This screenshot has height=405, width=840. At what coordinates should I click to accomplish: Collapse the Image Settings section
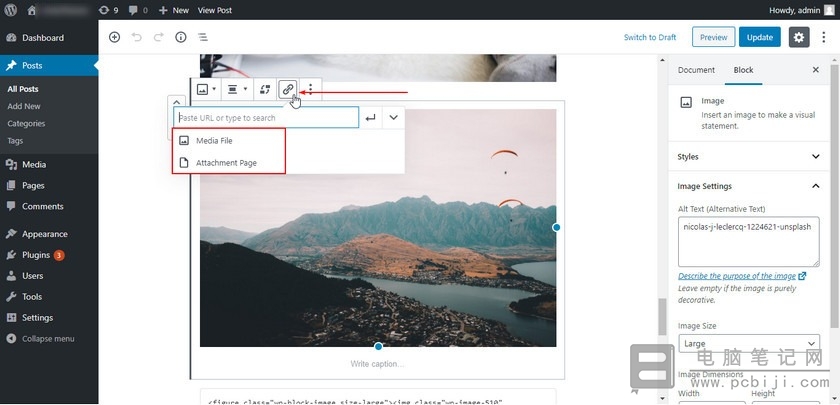coord(748,186)
